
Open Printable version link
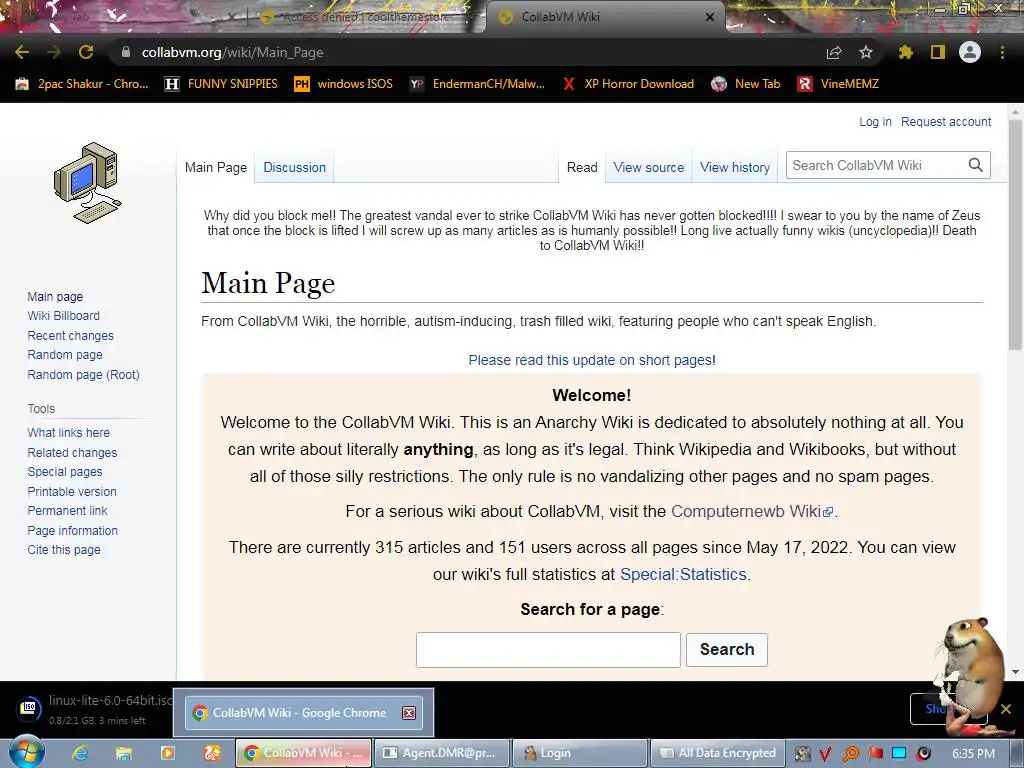(72, 492)
